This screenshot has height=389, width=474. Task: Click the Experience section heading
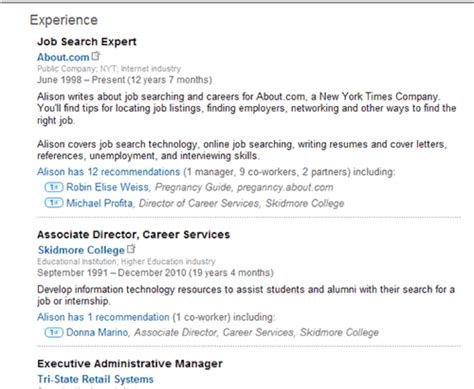point(64,20)
